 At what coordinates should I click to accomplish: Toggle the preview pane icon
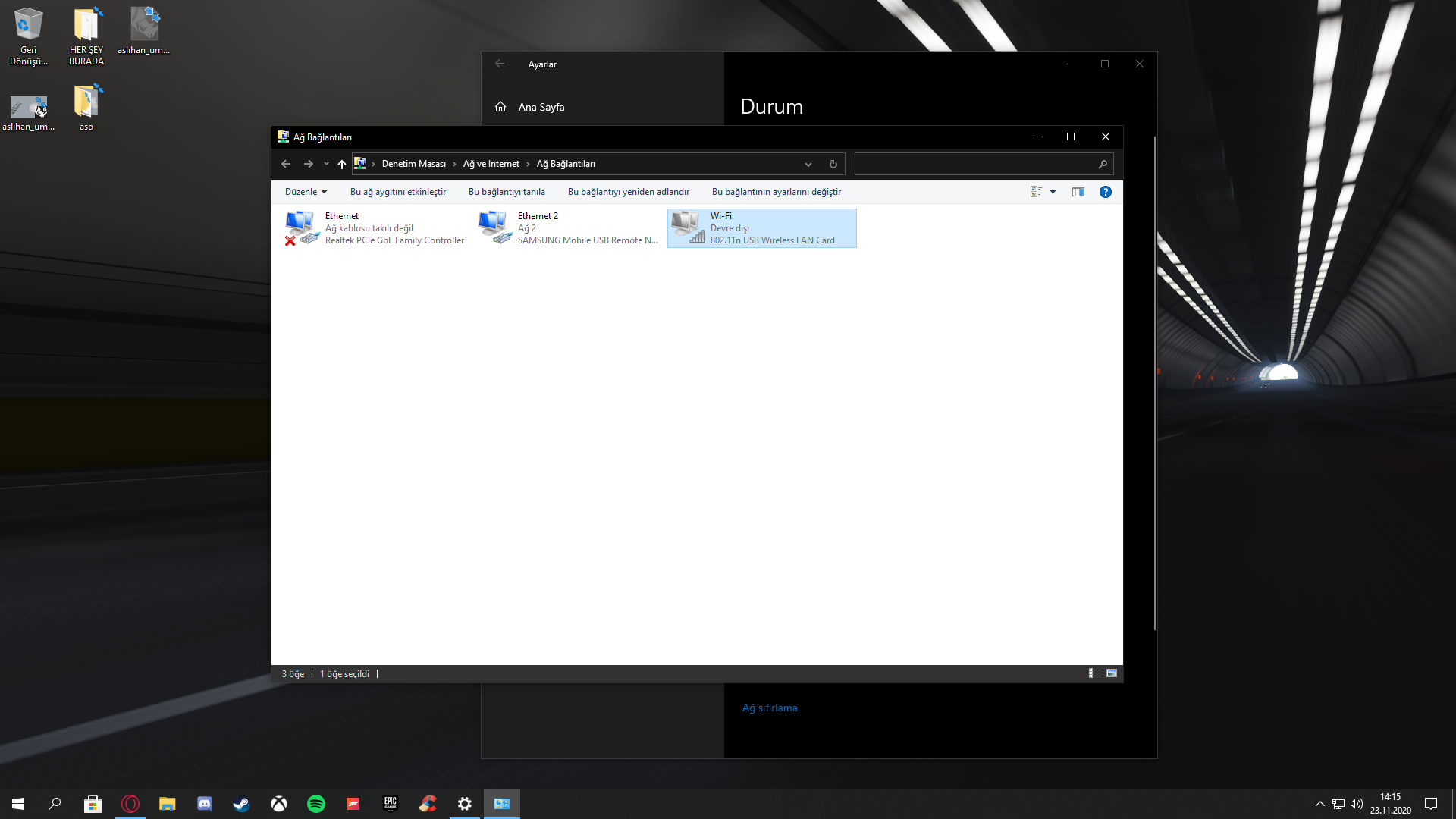[x=1078, y=192]
